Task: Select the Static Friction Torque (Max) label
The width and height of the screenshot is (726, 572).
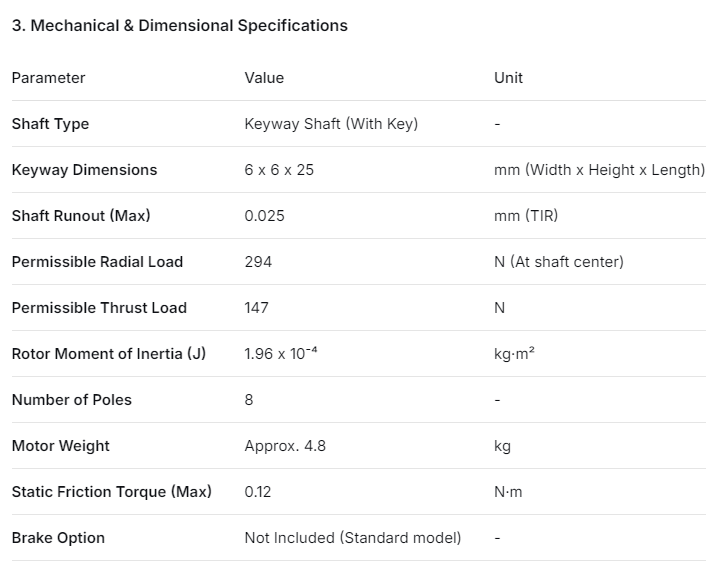Action: point(111,492)
